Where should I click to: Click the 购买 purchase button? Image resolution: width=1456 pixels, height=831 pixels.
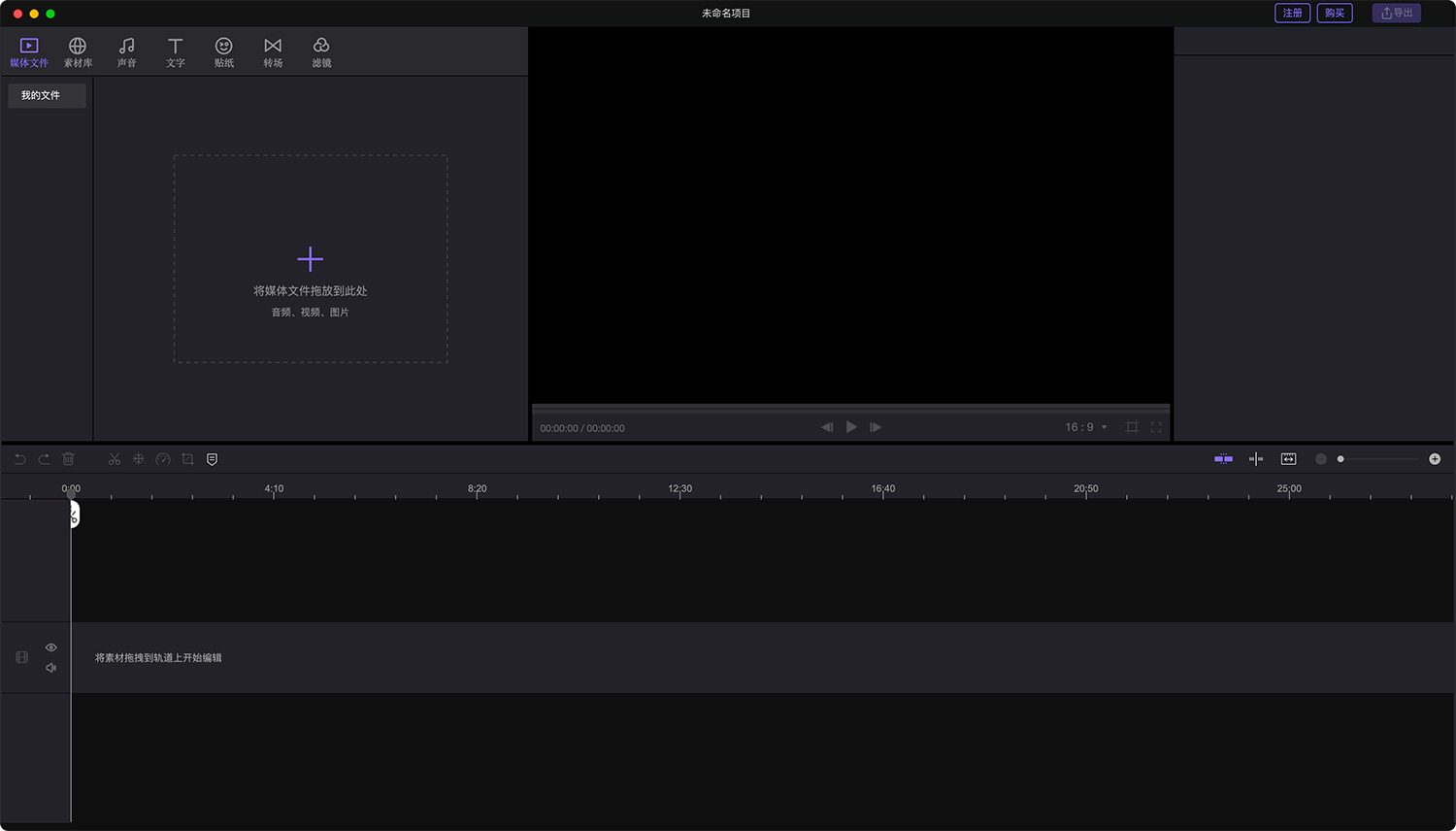point(1335,13)
